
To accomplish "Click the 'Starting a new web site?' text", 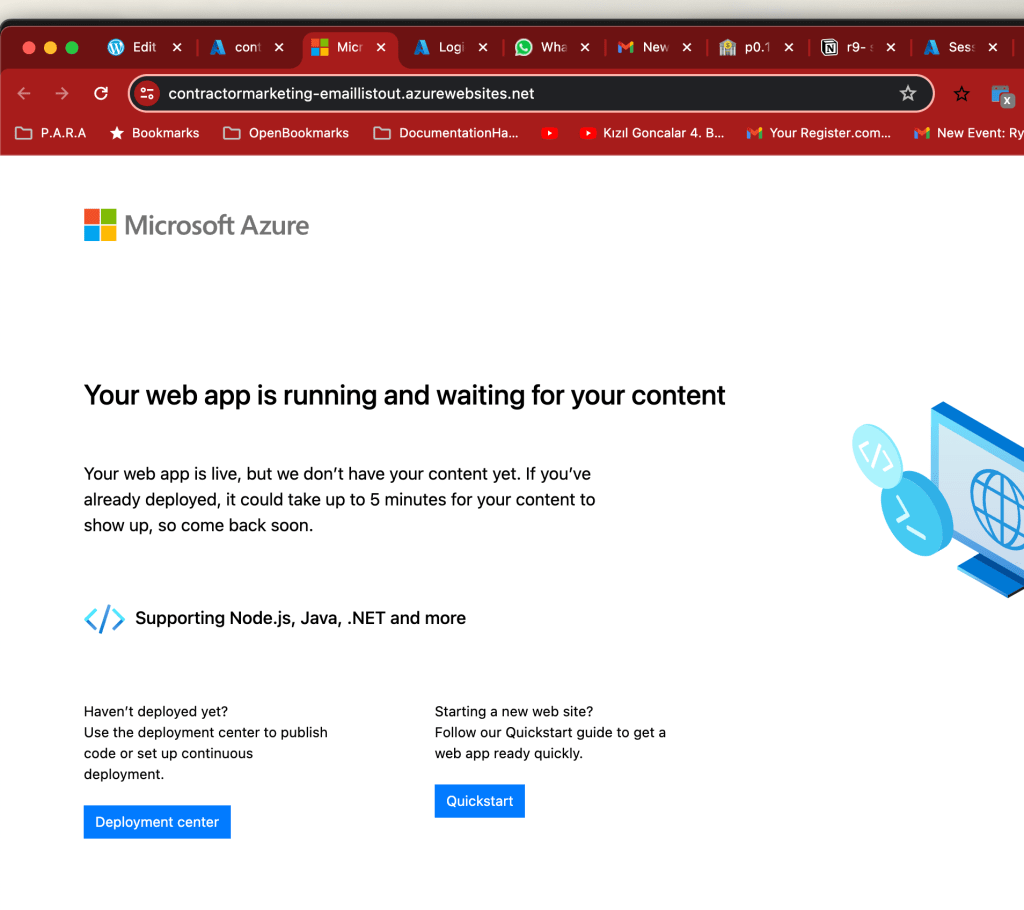I will coord(514,711).
